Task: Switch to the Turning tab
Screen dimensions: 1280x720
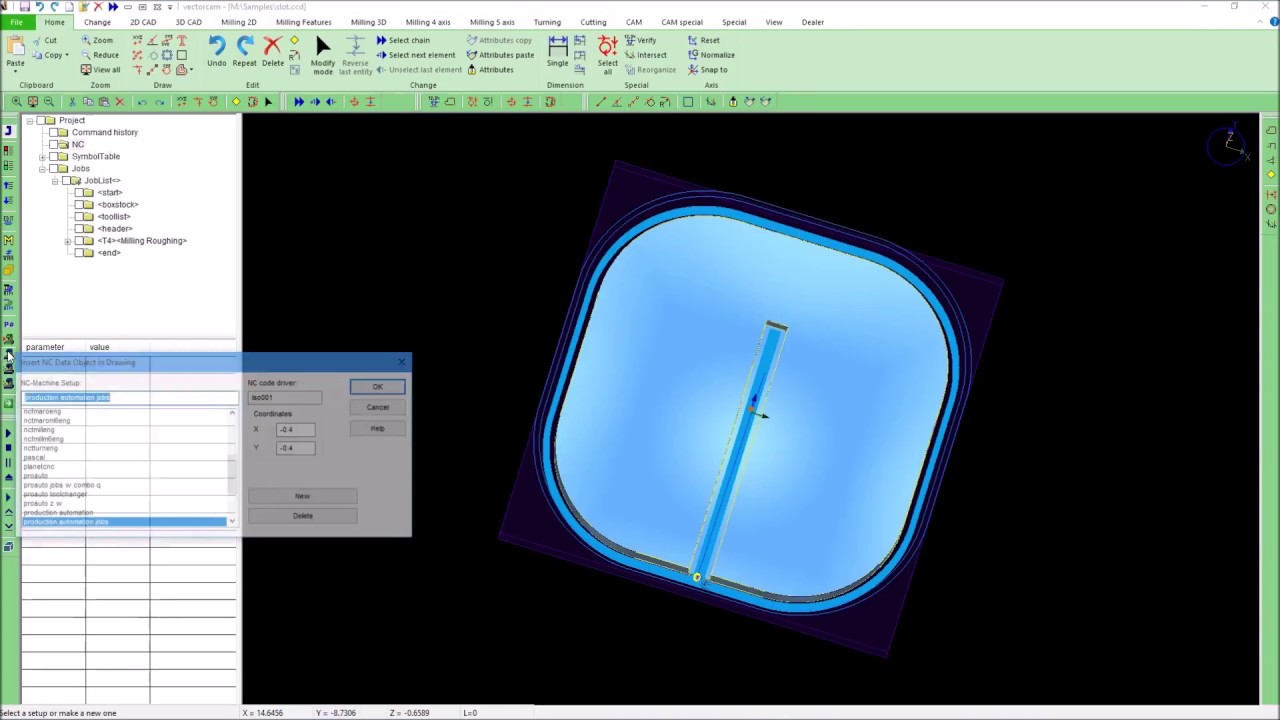Action: pyautogui.click(x=547, y=22)
